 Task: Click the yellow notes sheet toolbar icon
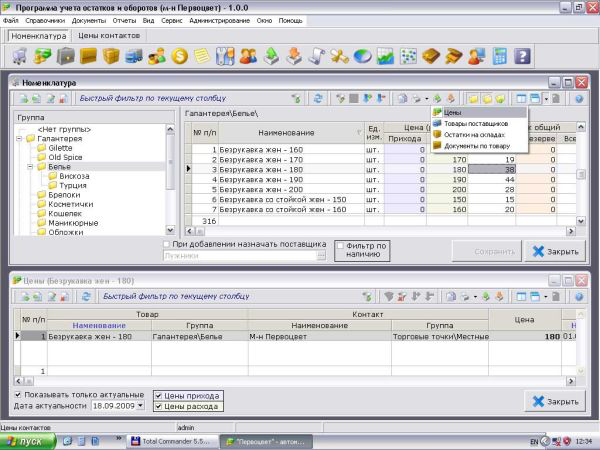coord(202,57)
